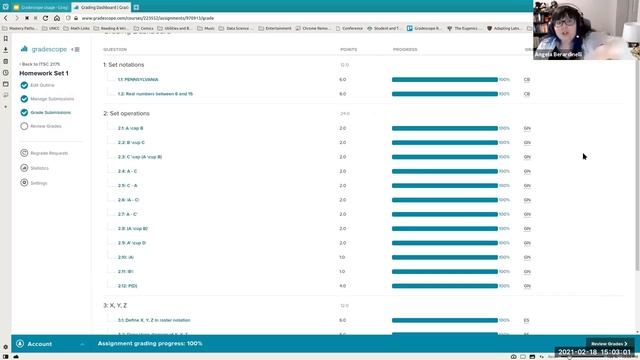Open question 2.4 A - C
The image size is (640, 360).
(x=127, y=171)
